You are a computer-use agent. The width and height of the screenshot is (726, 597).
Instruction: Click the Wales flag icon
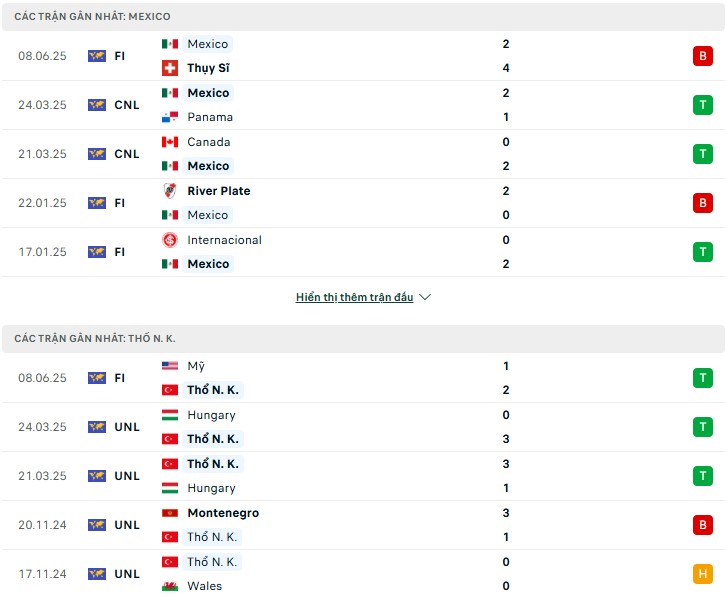click(170, 586)
